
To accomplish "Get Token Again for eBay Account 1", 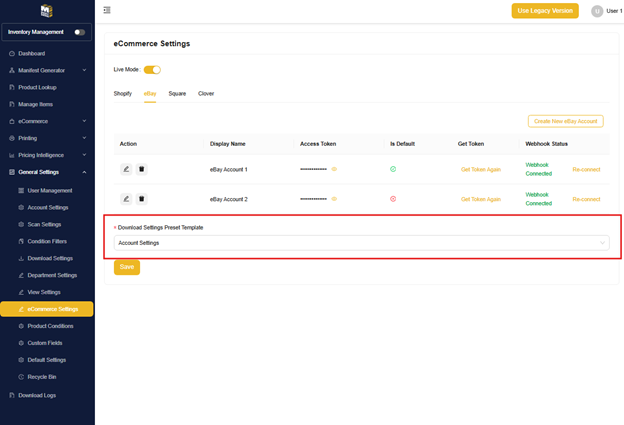I will [481, 170].
